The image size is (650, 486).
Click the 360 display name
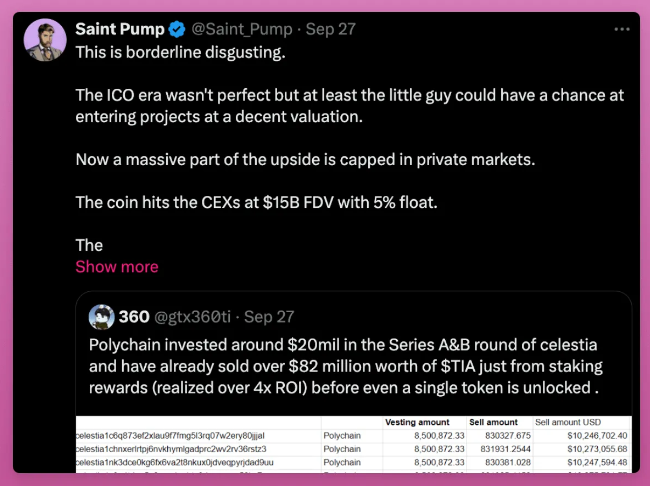(x=134, y=317)
